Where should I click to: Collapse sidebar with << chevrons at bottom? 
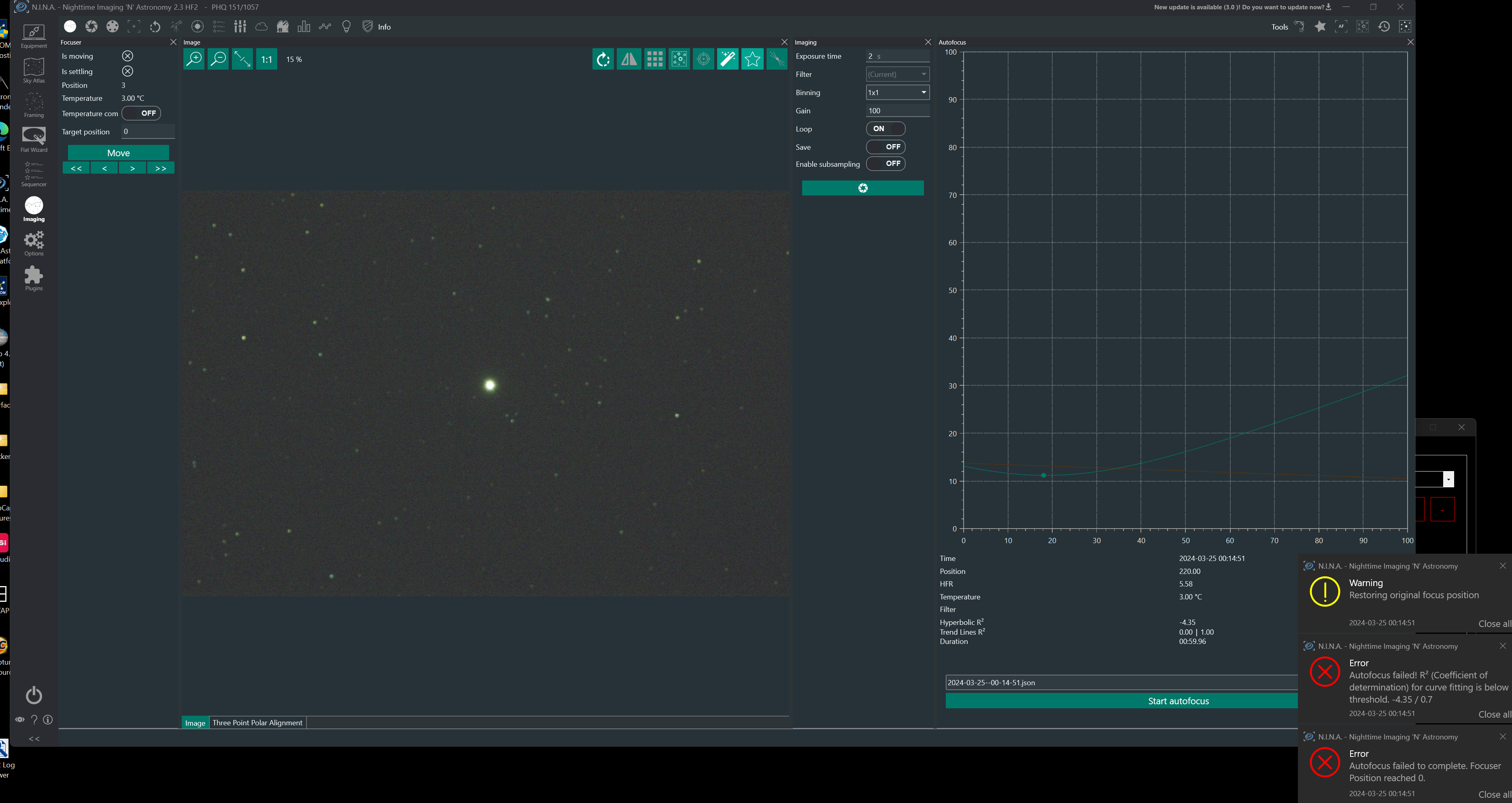point(34,738)
